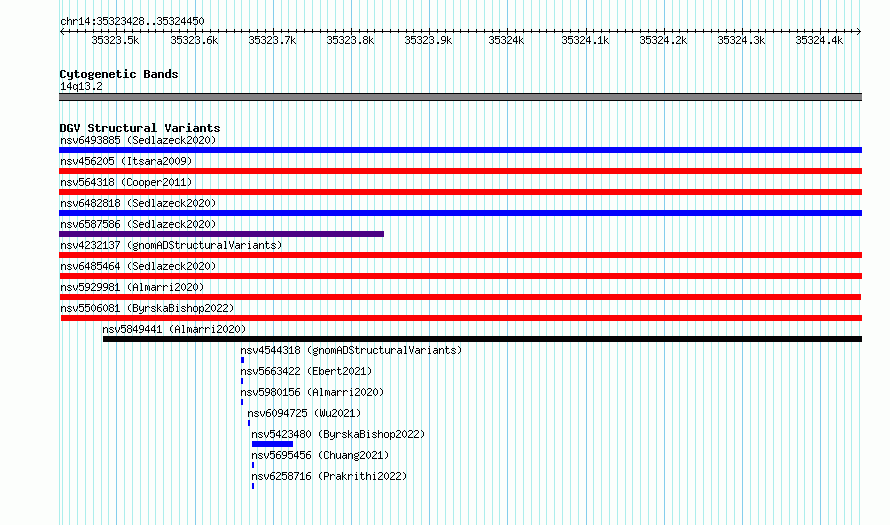
Task: Select the gray 14q13.2 cytogenetic band bar
Action: pos(460,97)
